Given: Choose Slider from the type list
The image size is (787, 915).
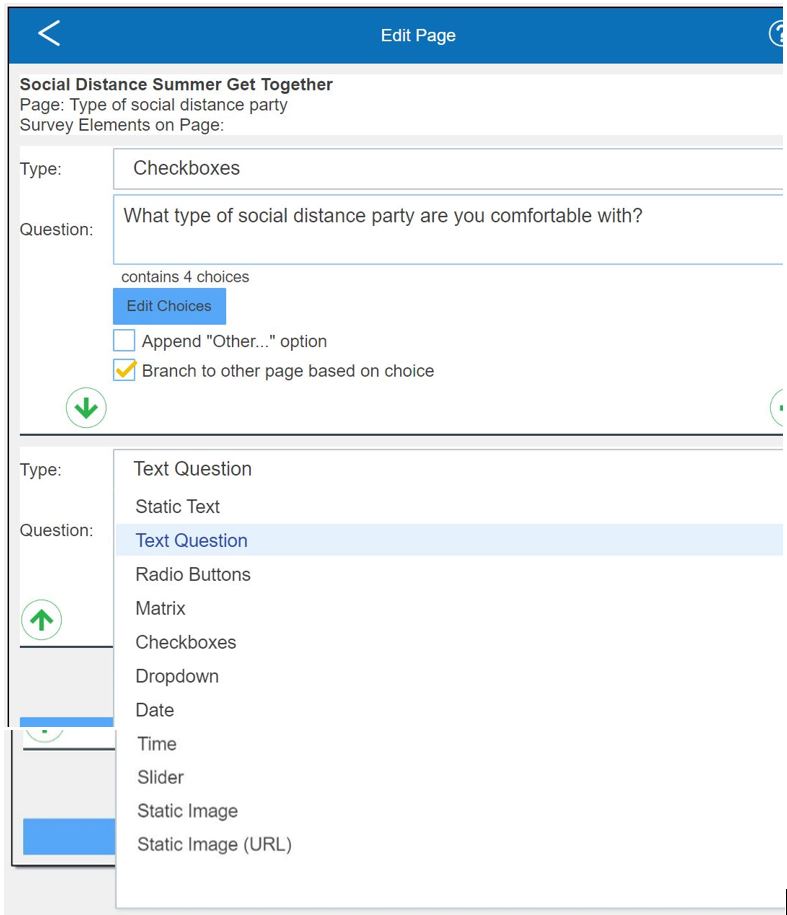Looking at the screenshot, I should coord(161,778).
